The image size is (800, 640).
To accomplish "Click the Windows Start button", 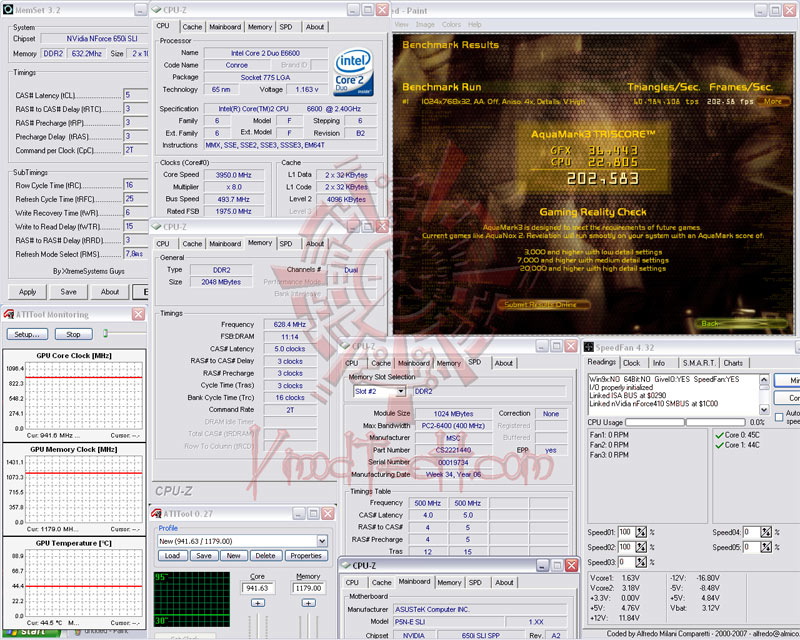I will coord(32,633).
